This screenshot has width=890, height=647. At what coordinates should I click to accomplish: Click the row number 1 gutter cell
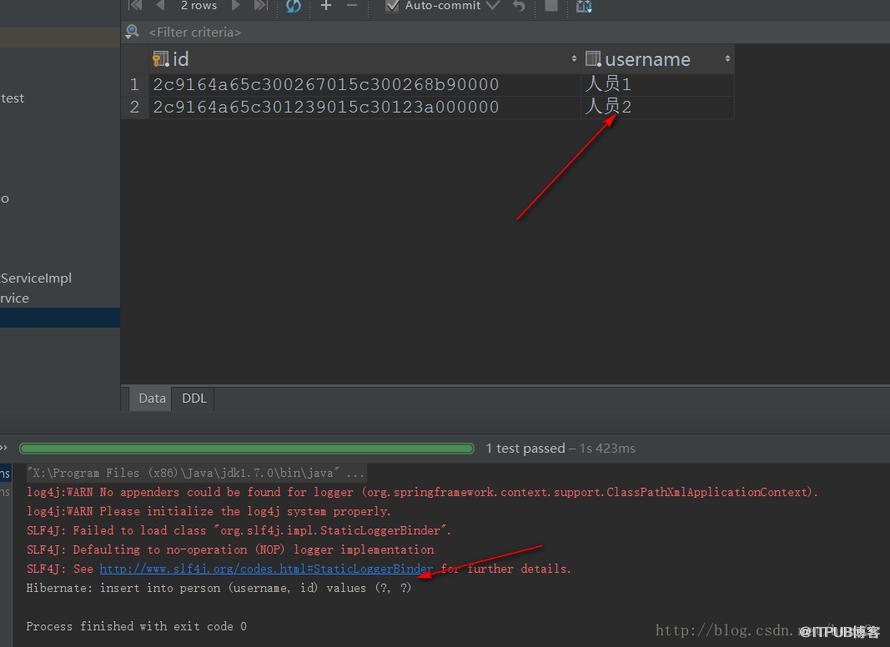[135, 85]
